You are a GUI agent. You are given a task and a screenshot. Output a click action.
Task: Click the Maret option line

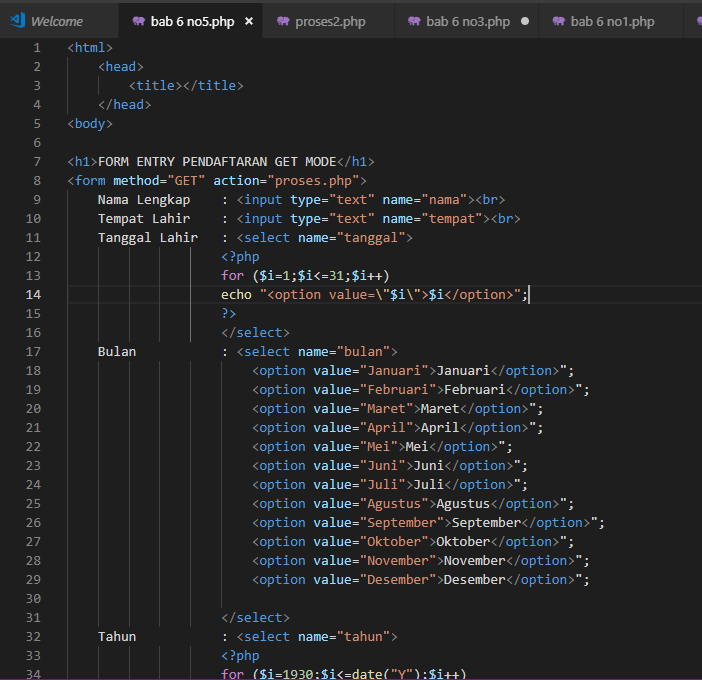click(x=398, y=409)
